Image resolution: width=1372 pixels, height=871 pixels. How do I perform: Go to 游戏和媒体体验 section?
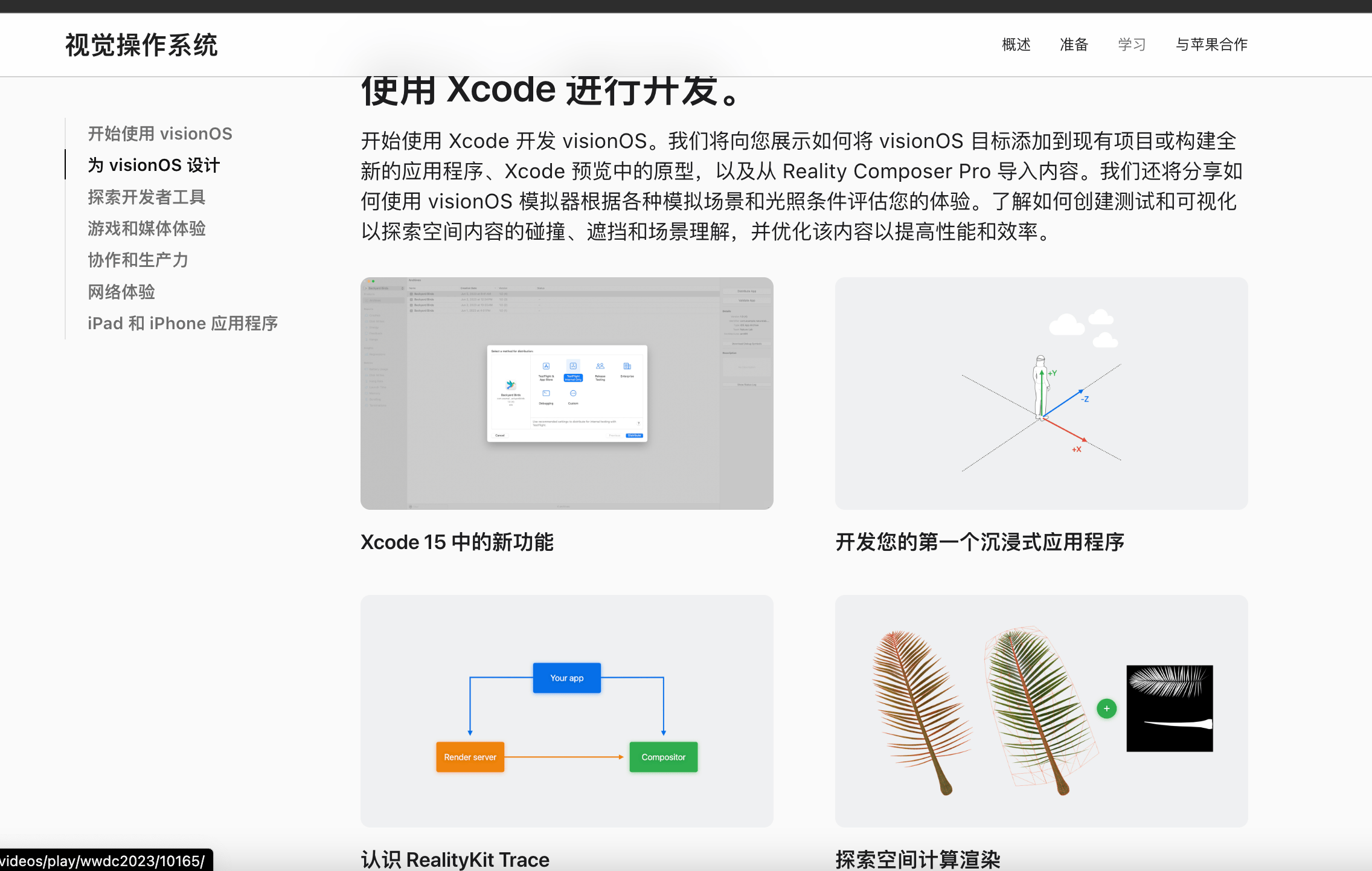pyautogui.click(x=147, y=228)
